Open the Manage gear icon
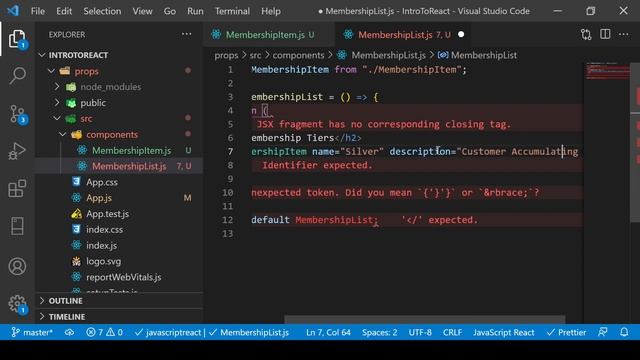640x360 pixels. point(17,304)
